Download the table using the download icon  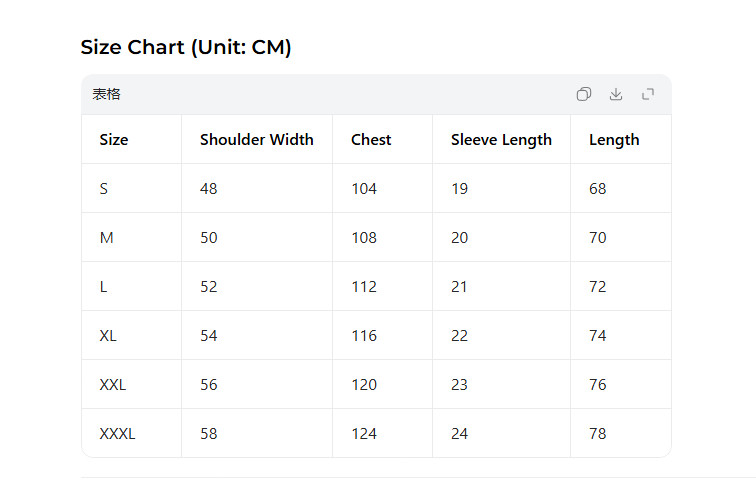click(x=616, y=94)
